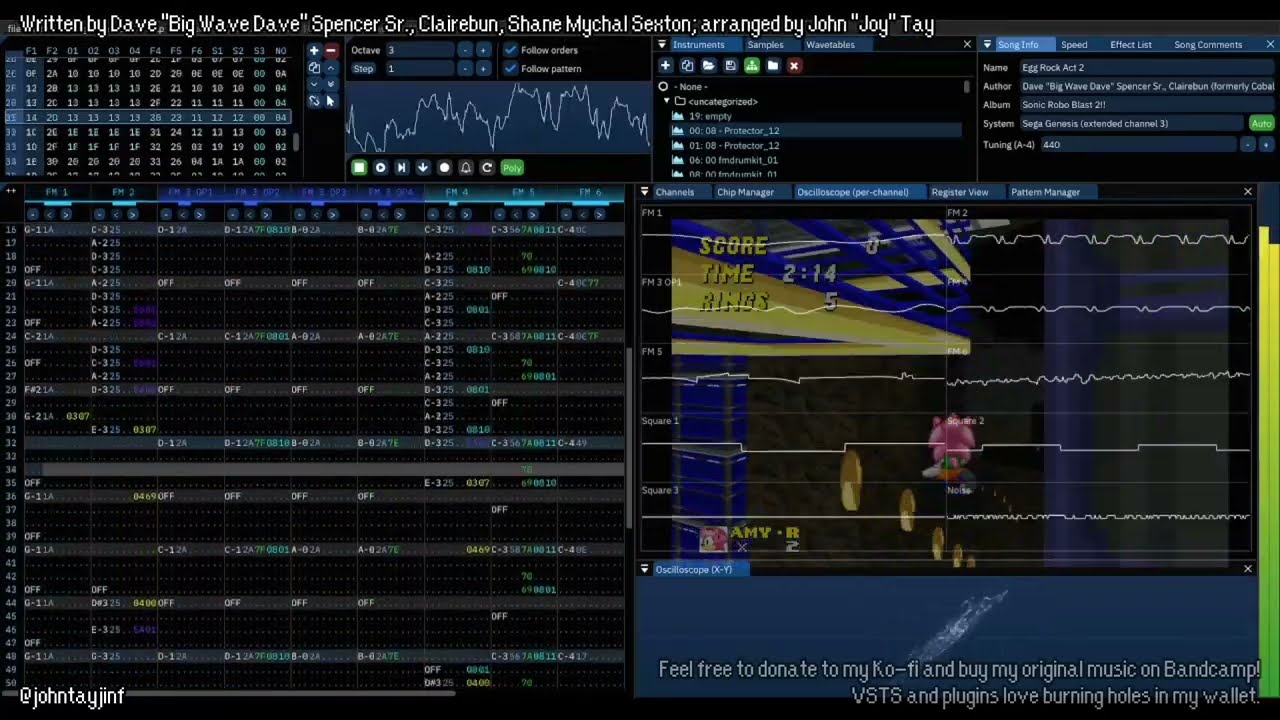This screenshot has height=720, width=1280.
Task: Toggle instrument folder tree view green icon
Action: pos(751,66)
